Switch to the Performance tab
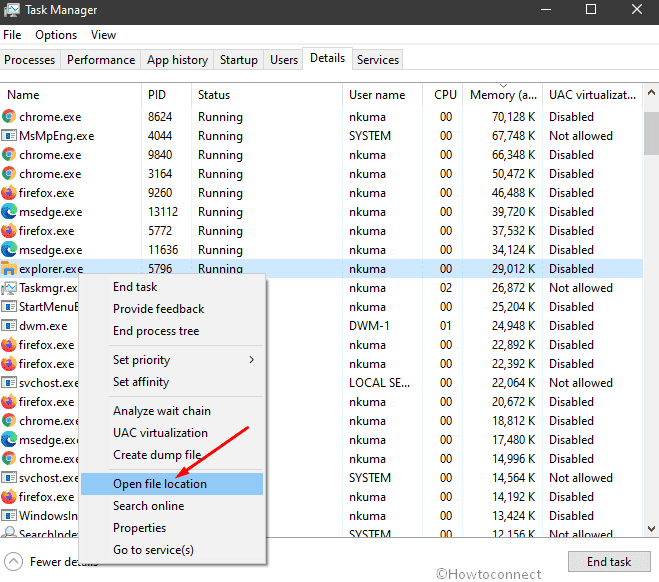Viewport: 659px width, 582px height. tap(101, 60)
